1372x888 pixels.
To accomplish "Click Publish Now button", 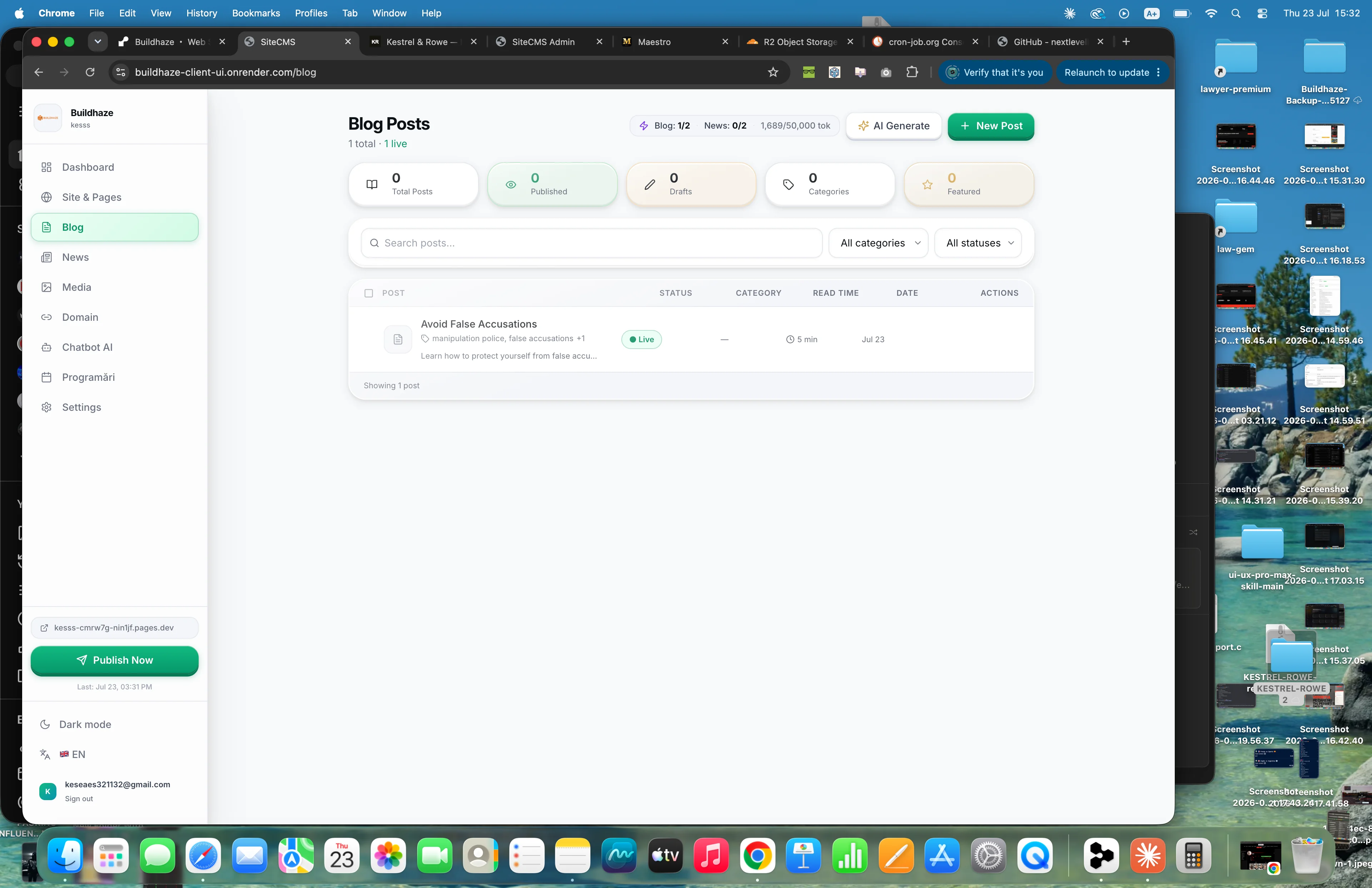I will 114,660.
